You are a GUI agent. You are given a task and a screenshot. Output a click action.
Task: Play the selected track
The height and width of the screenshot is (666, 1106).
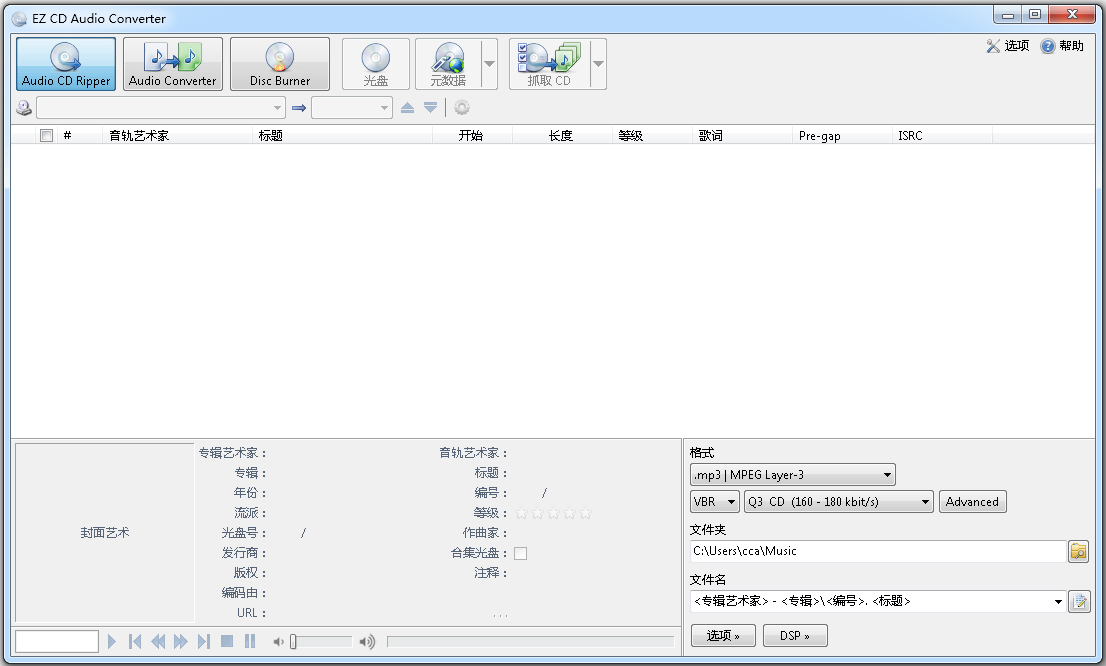111,641
